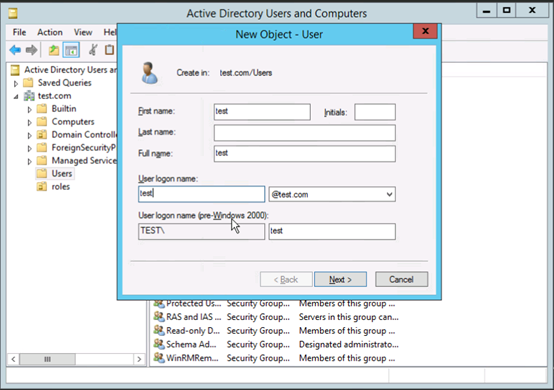The width and height of the screenshot is (554, 390).
Task: Click 'Servers in this group can...' description
Action: 349,317
